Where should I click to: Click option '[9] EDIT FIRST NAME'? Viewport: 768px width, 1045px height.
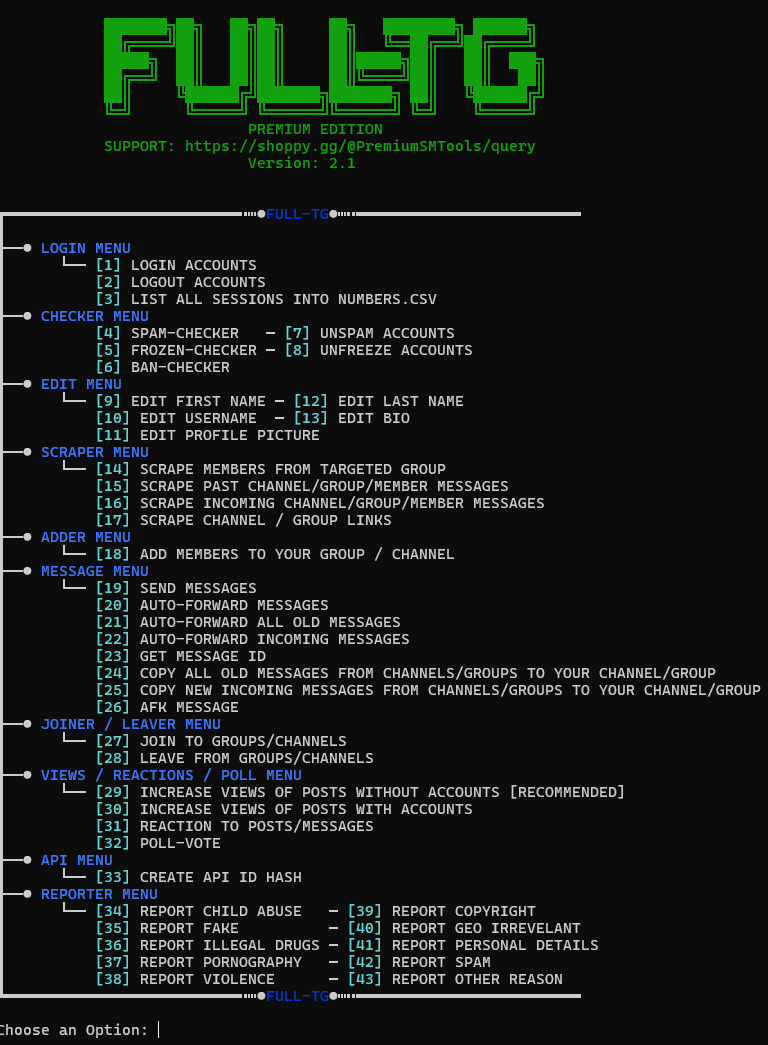pos(181,401)
